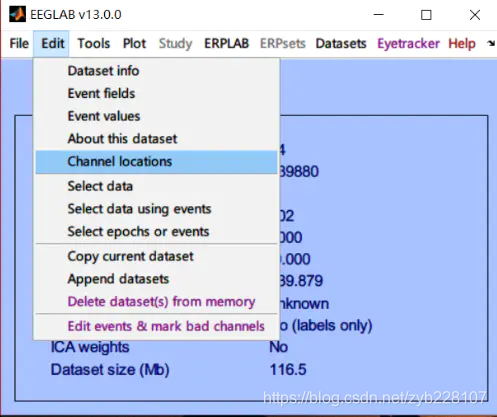Select Channel locations menu item
497x417 pixels.
click(x=156, y=162)
